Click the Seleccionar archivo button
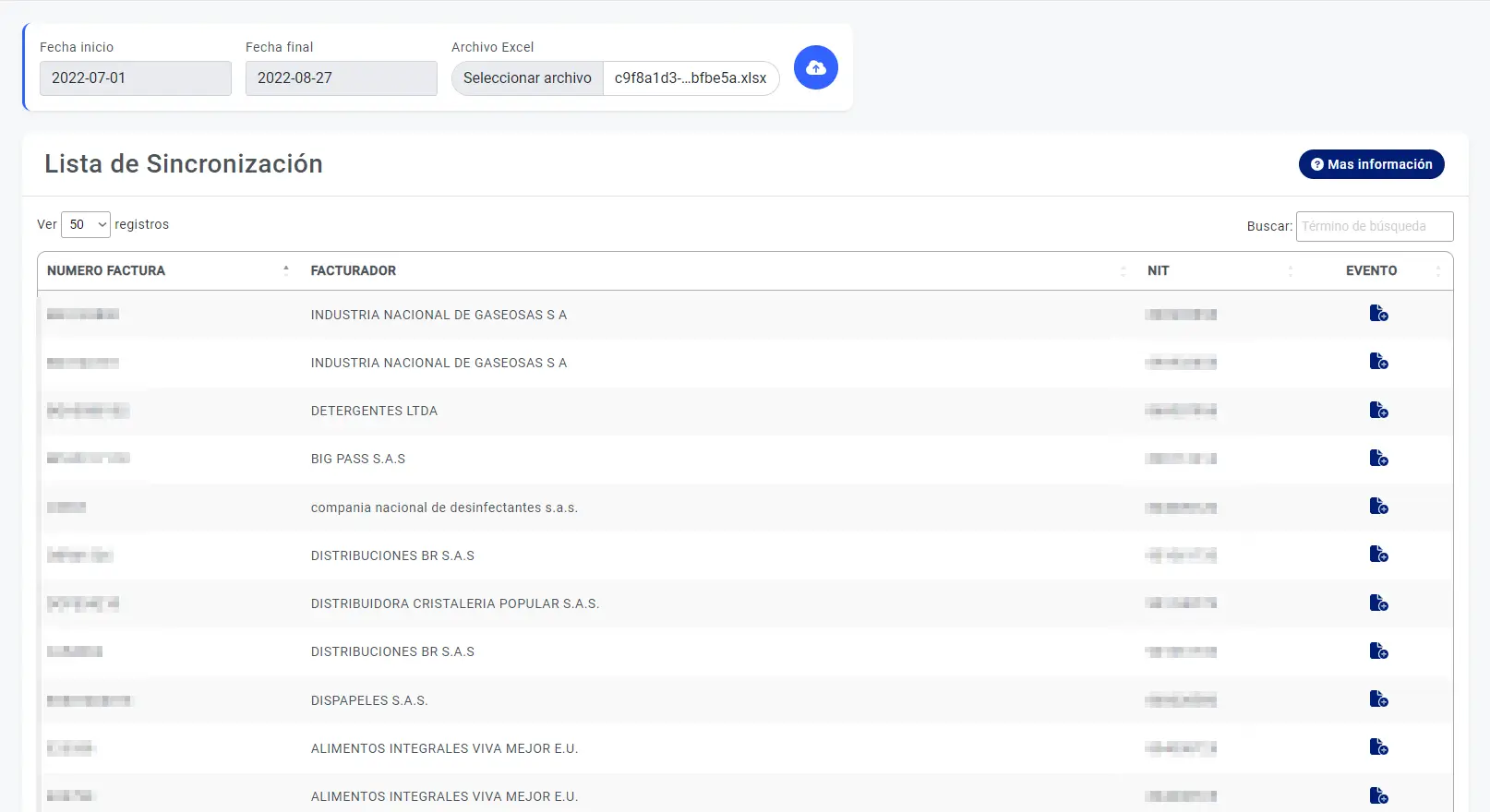Screen dimensions: 1490x812 527,78
